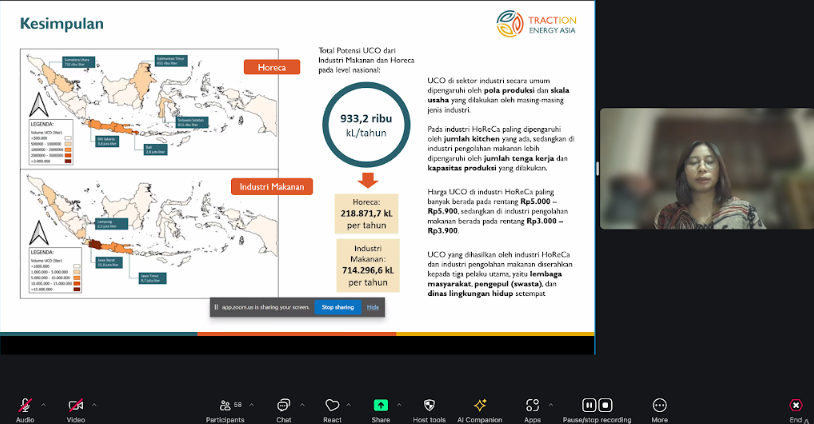Viewport: 814px width, 424px height.
Task: Click the Stop sharing button
Action: 337,307
